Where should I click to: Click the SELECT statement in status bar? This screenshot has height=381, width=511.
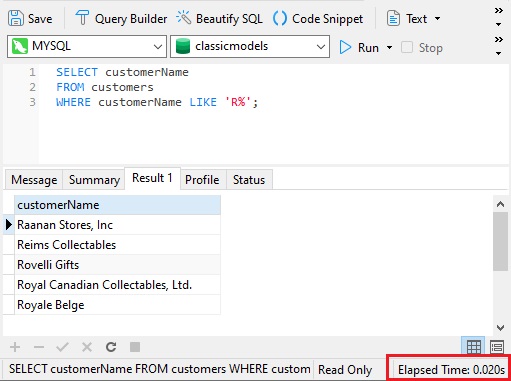click(x=159, y=369)
